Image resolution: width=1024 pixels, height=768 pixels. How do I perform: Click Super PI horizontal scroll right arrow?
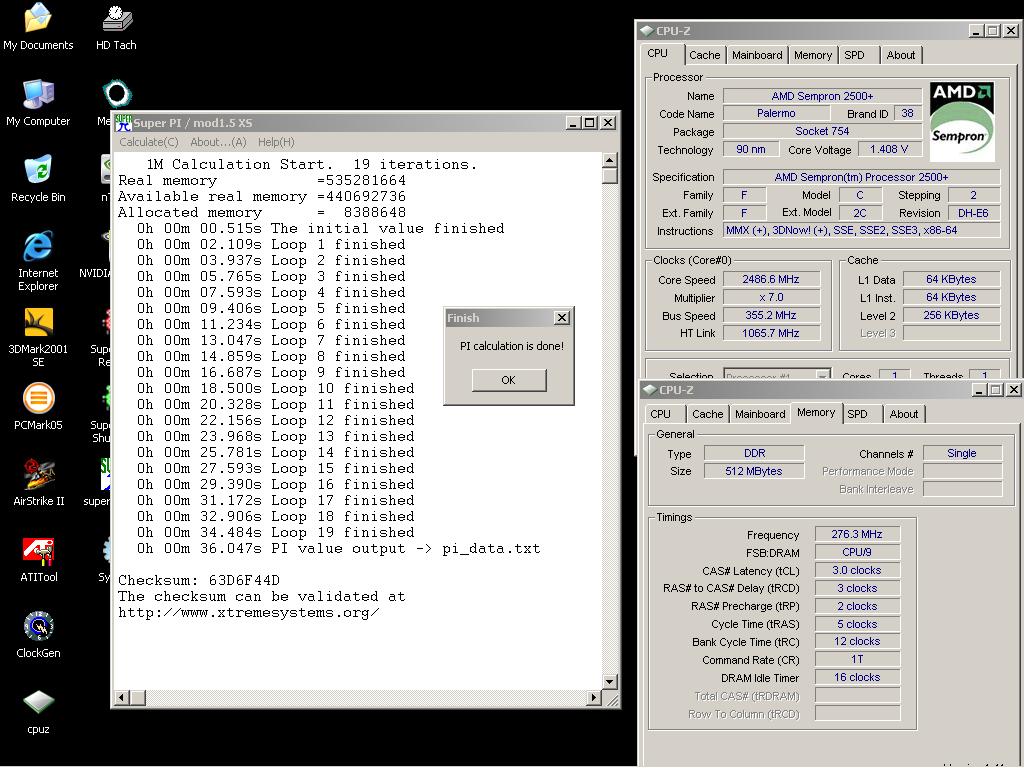(x=593, y=698)
